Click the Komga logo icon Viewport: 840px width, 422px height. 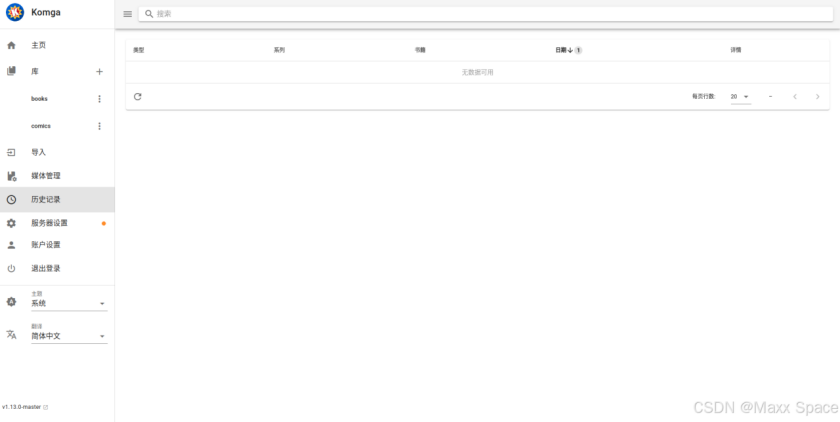click(x=14, y=12)
